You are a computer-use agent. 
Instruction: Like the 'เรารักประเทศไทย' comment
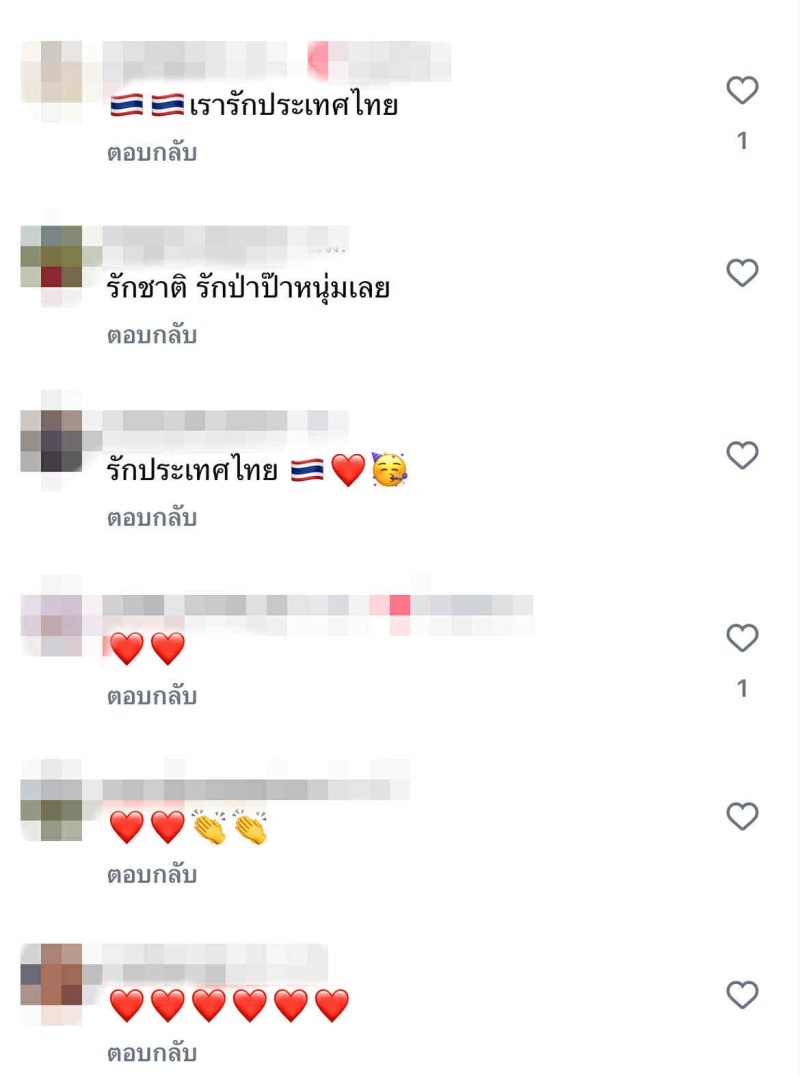[742, 90]
